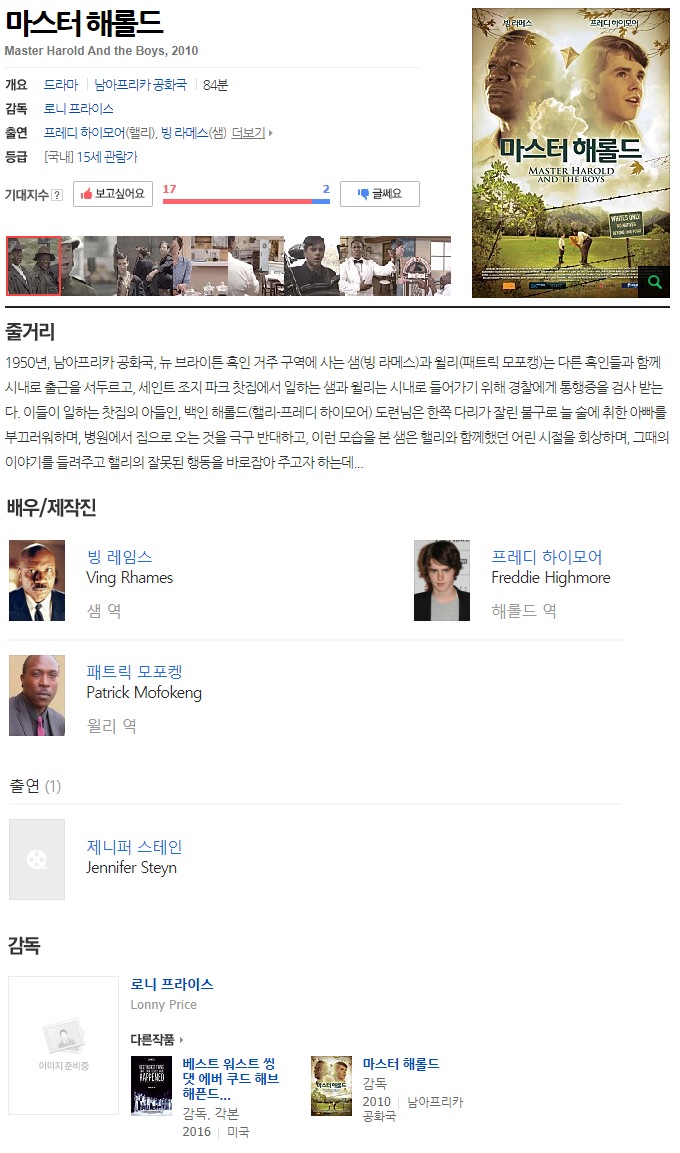Screen dimensions: 680x1153
Task: Open 제니퍼 스테인 name link
Action: pyautogui.click(x=135, y=846)
